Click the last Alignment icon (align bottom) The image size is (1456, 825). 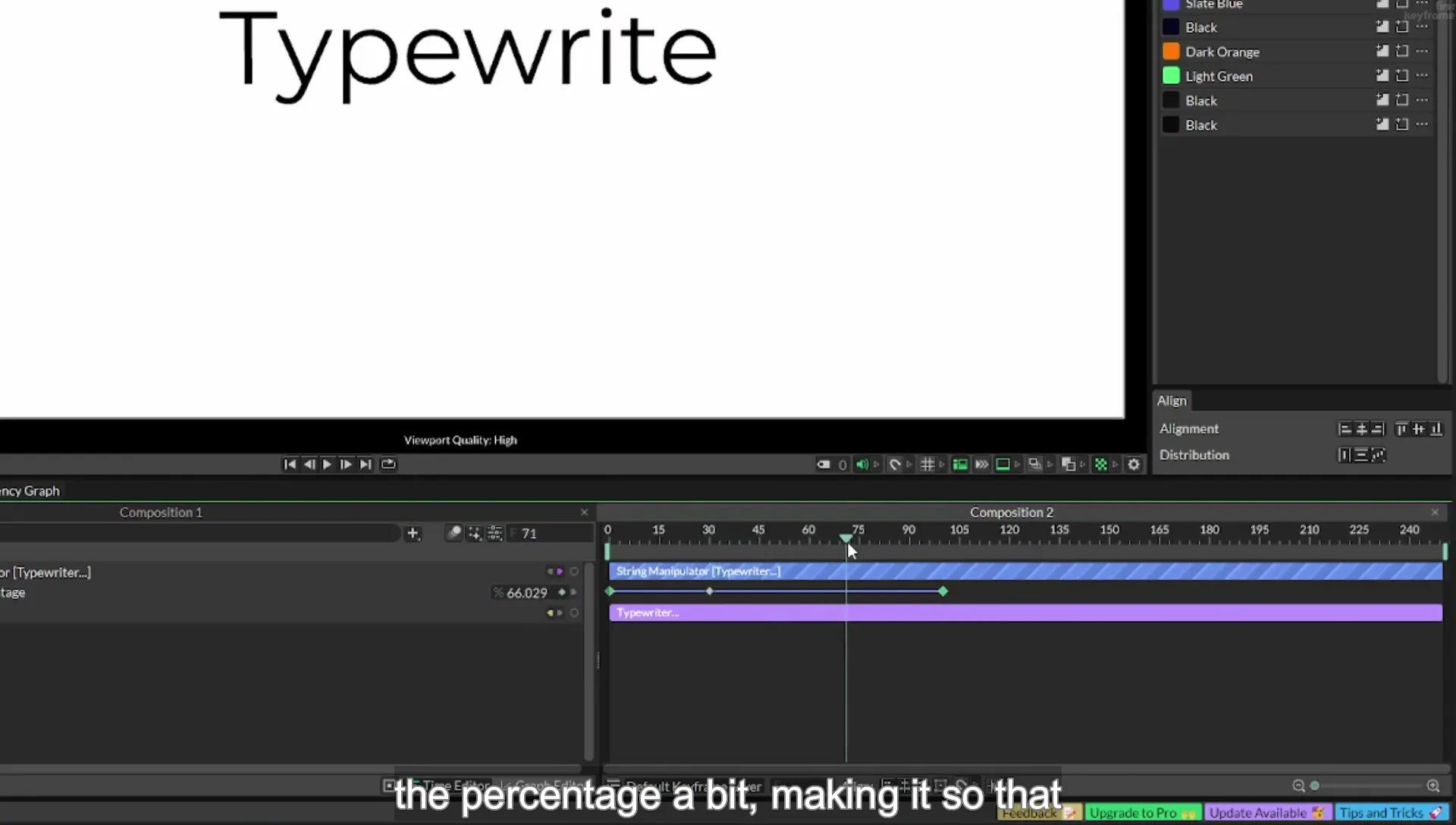click(x=1436, y=429)
